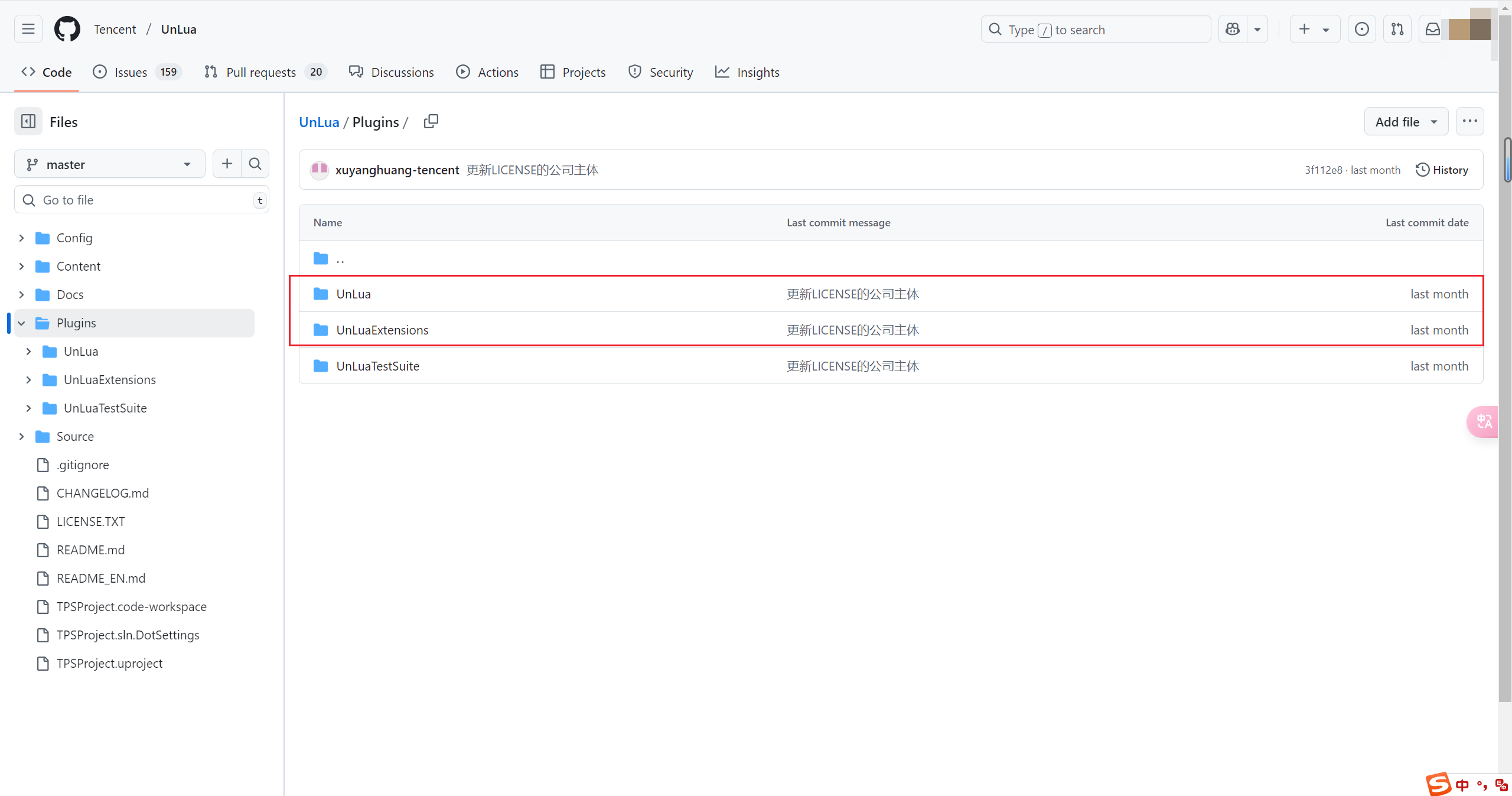Viewport: 1512px width, 796px height.
Task: Collapse the Plugins folder in tree
Action: point(22,323)
